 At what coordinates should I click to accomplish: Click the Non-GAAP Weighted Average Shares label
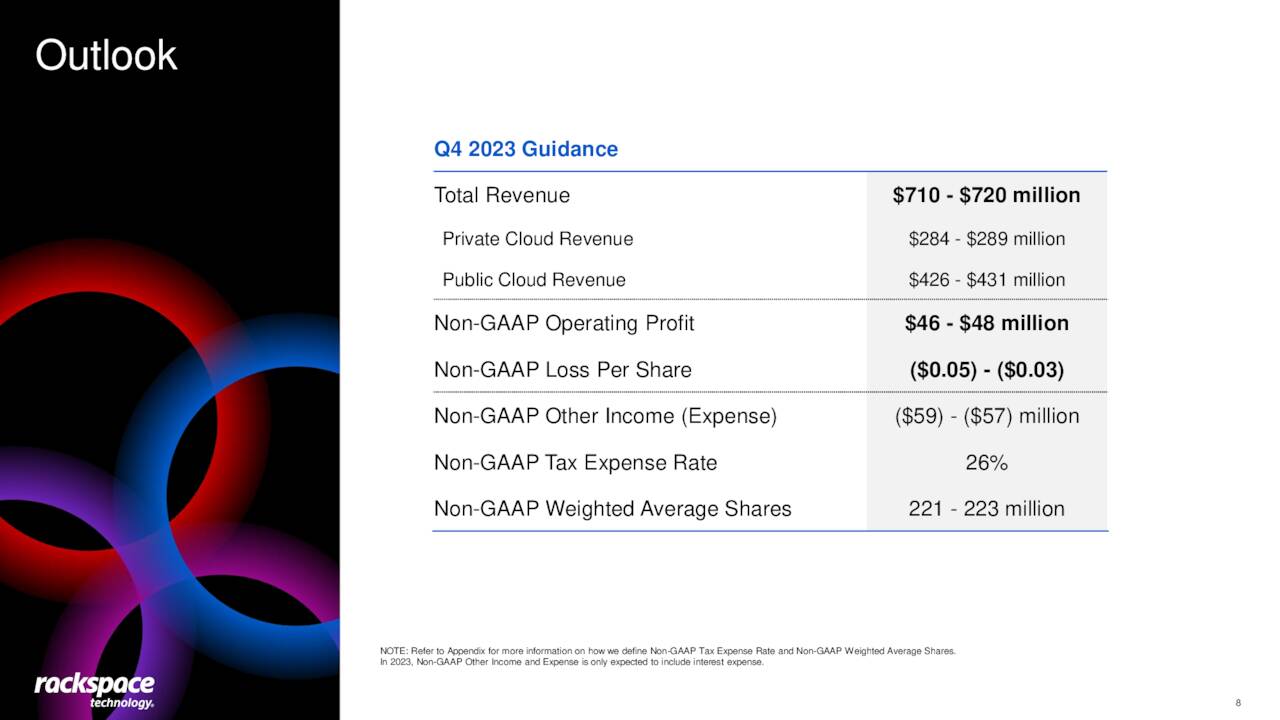coord(612,509)
